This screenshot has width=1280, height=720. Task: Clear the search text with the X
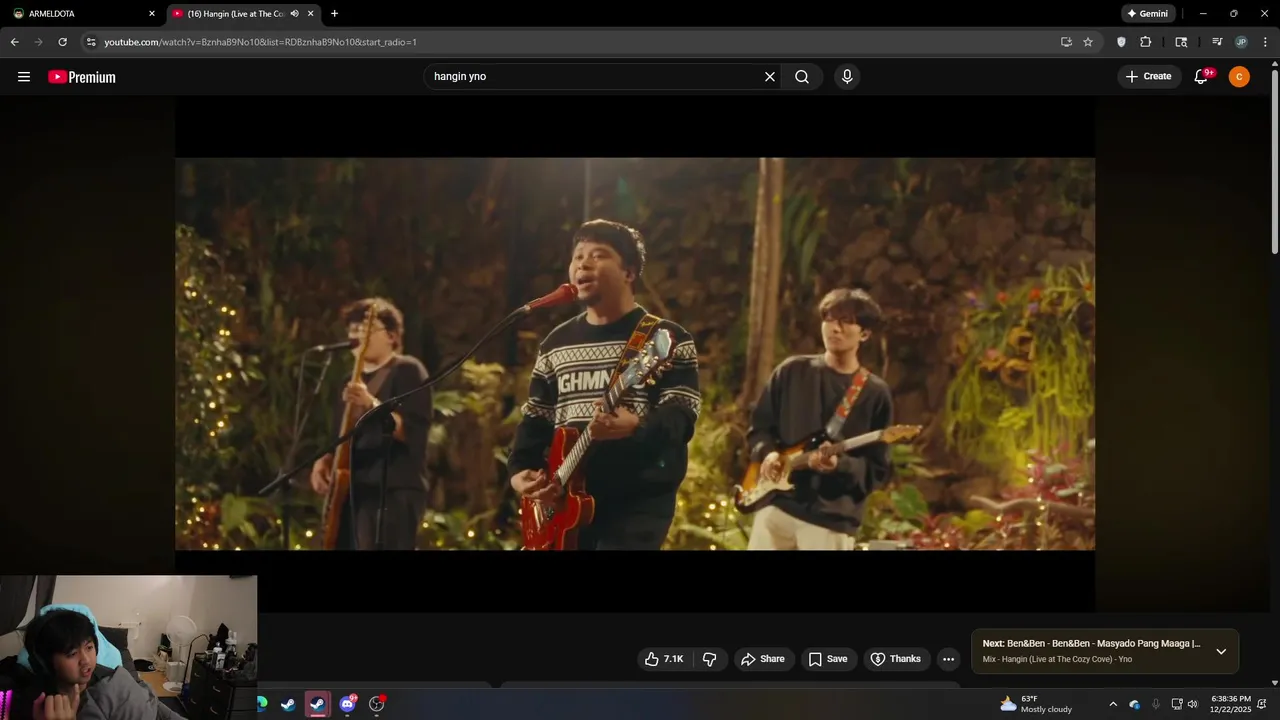pos(770,77)
